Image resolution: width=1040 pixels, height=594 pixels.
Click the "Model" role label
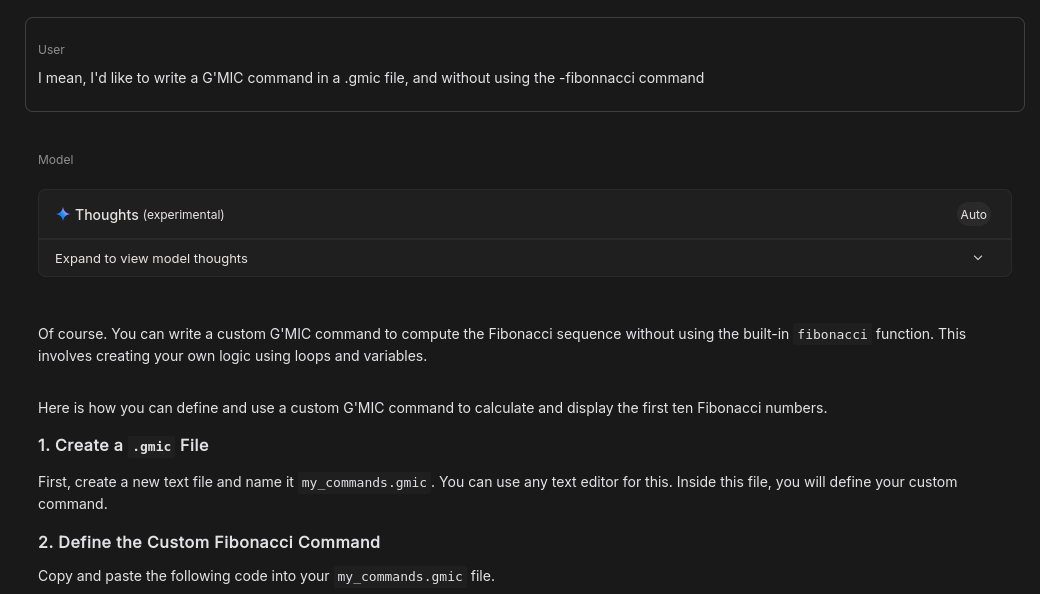[56, 160]
